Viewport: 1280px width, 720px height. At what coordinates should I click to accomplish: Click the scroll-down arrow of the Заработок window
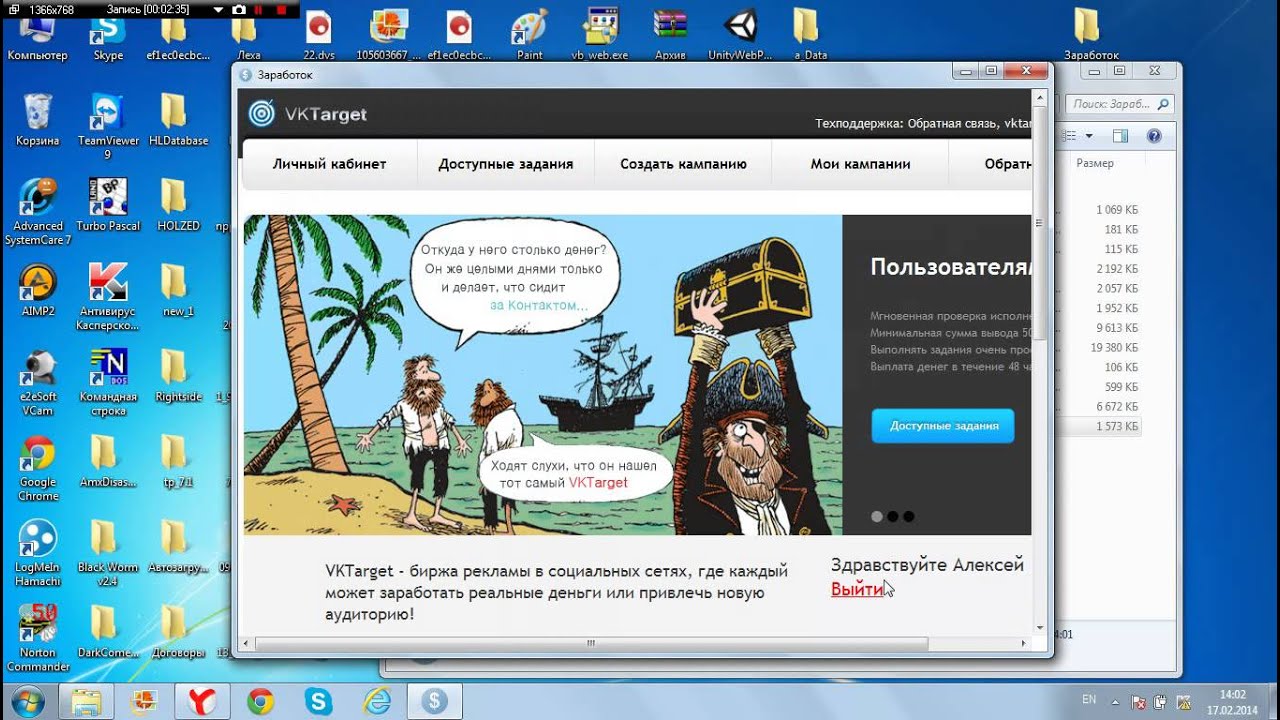pos(1040,627)
